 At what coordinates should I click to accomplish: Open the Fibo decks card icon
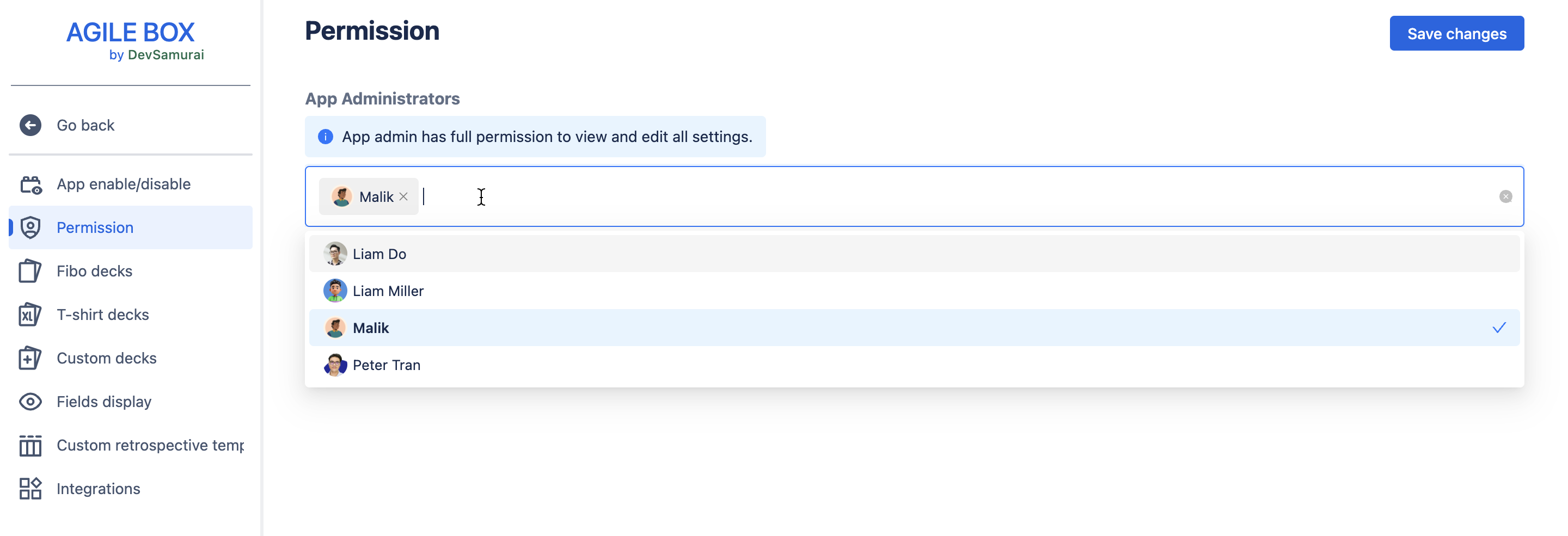[x=30, y=272]
